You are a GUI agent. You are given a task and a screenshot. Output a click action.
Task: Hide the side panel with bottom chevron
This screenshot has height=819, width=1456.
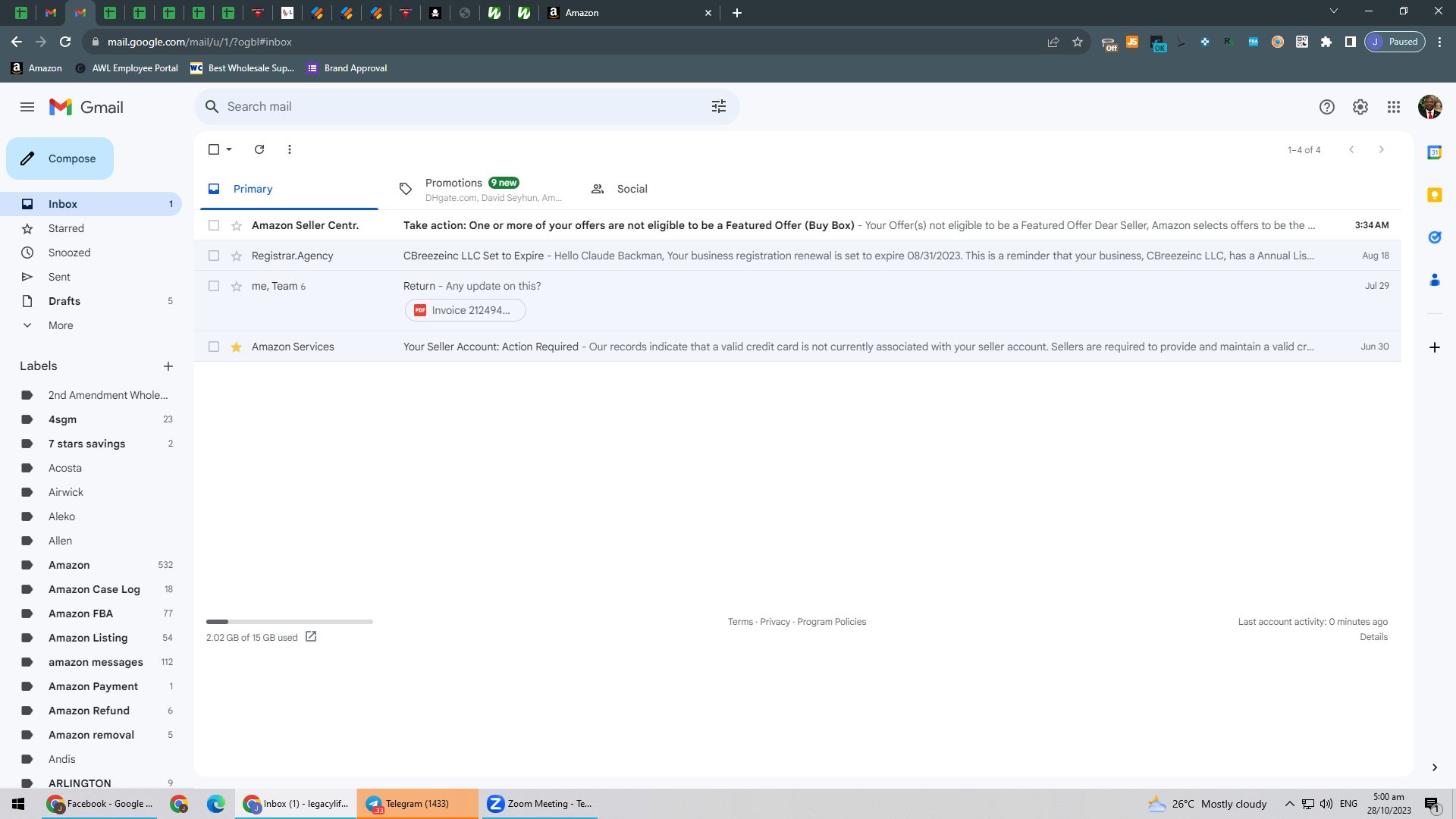pos(1435,767)
